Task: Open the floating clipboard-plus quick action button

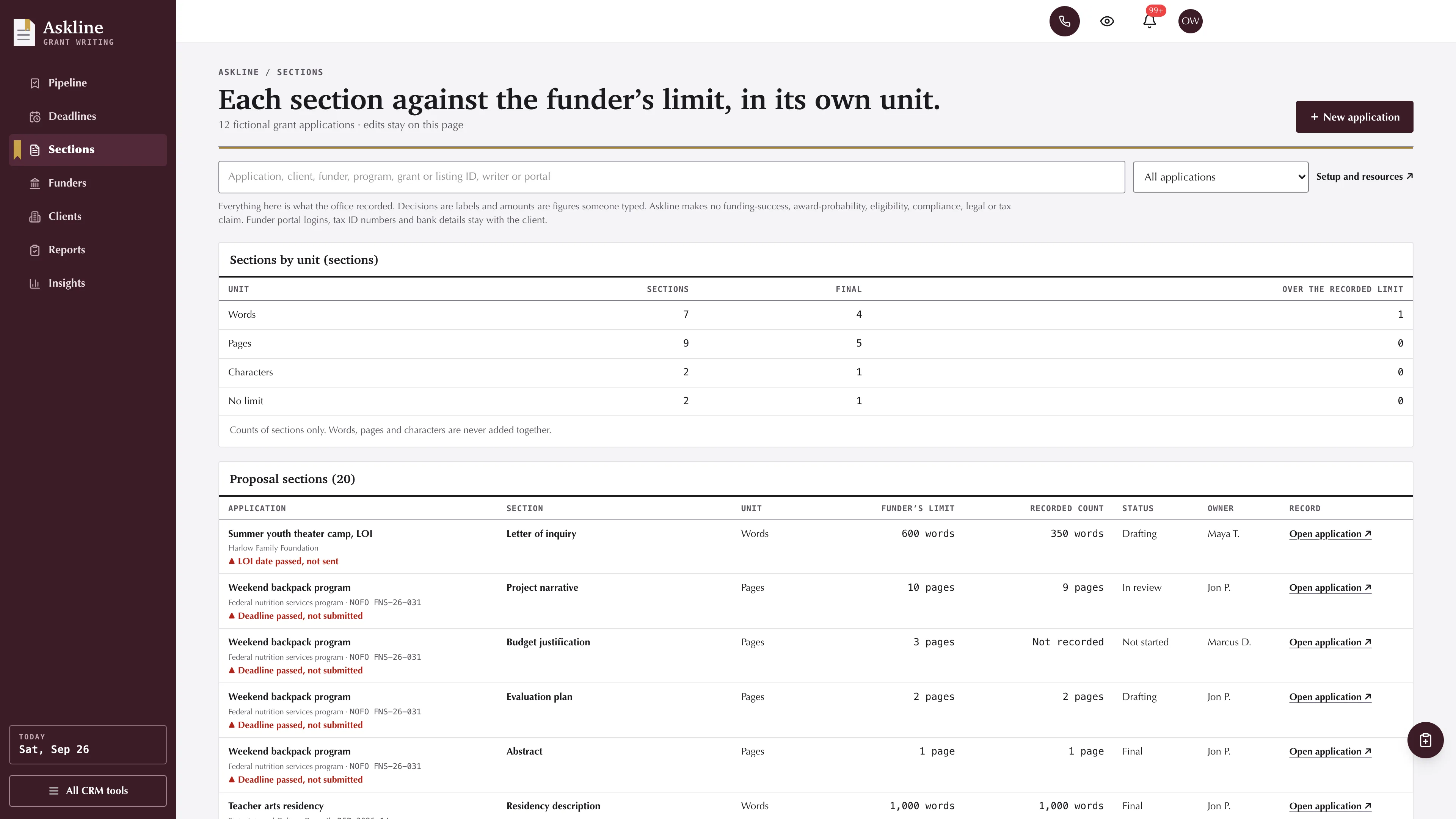Action: click(x=1425, y=740)
